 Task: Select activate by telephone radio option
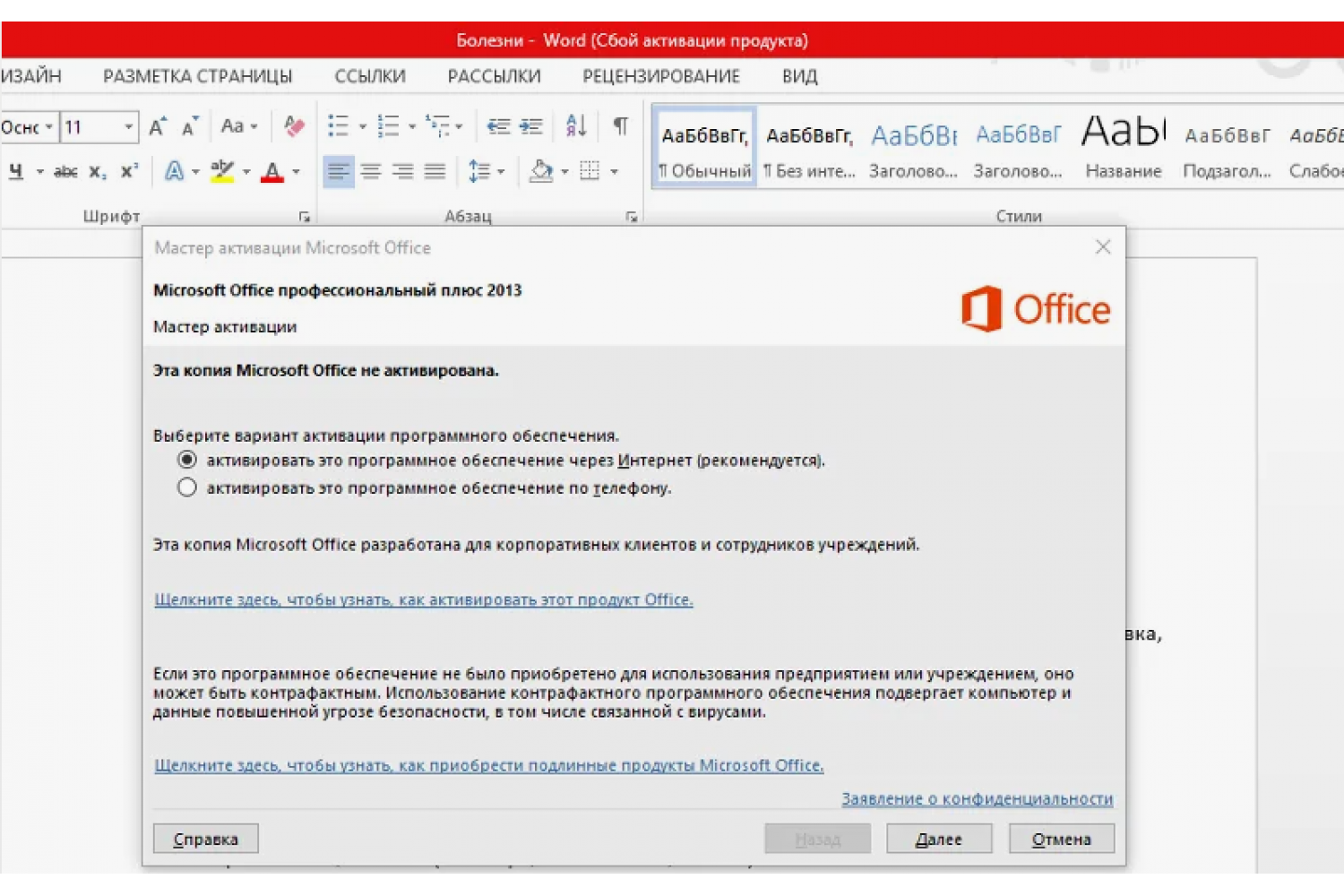click(x=187, y=487)
